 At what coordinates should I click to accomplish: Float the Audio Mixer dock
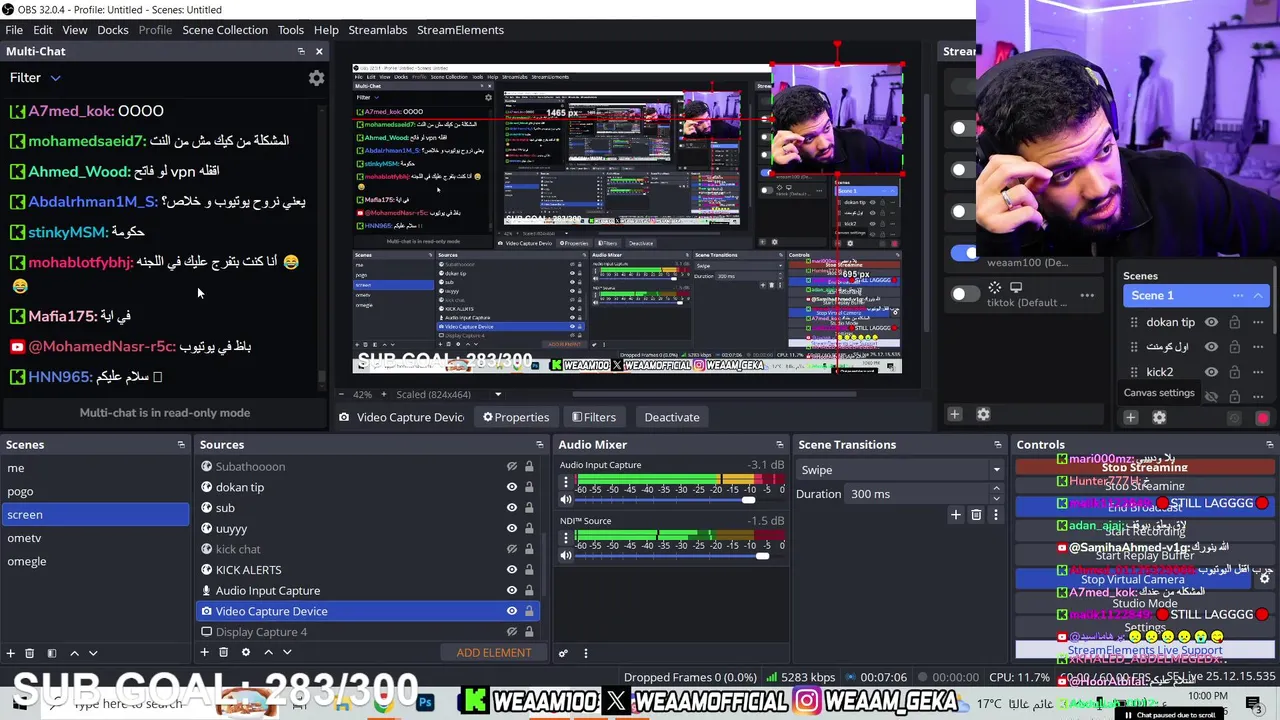point(780,445)
